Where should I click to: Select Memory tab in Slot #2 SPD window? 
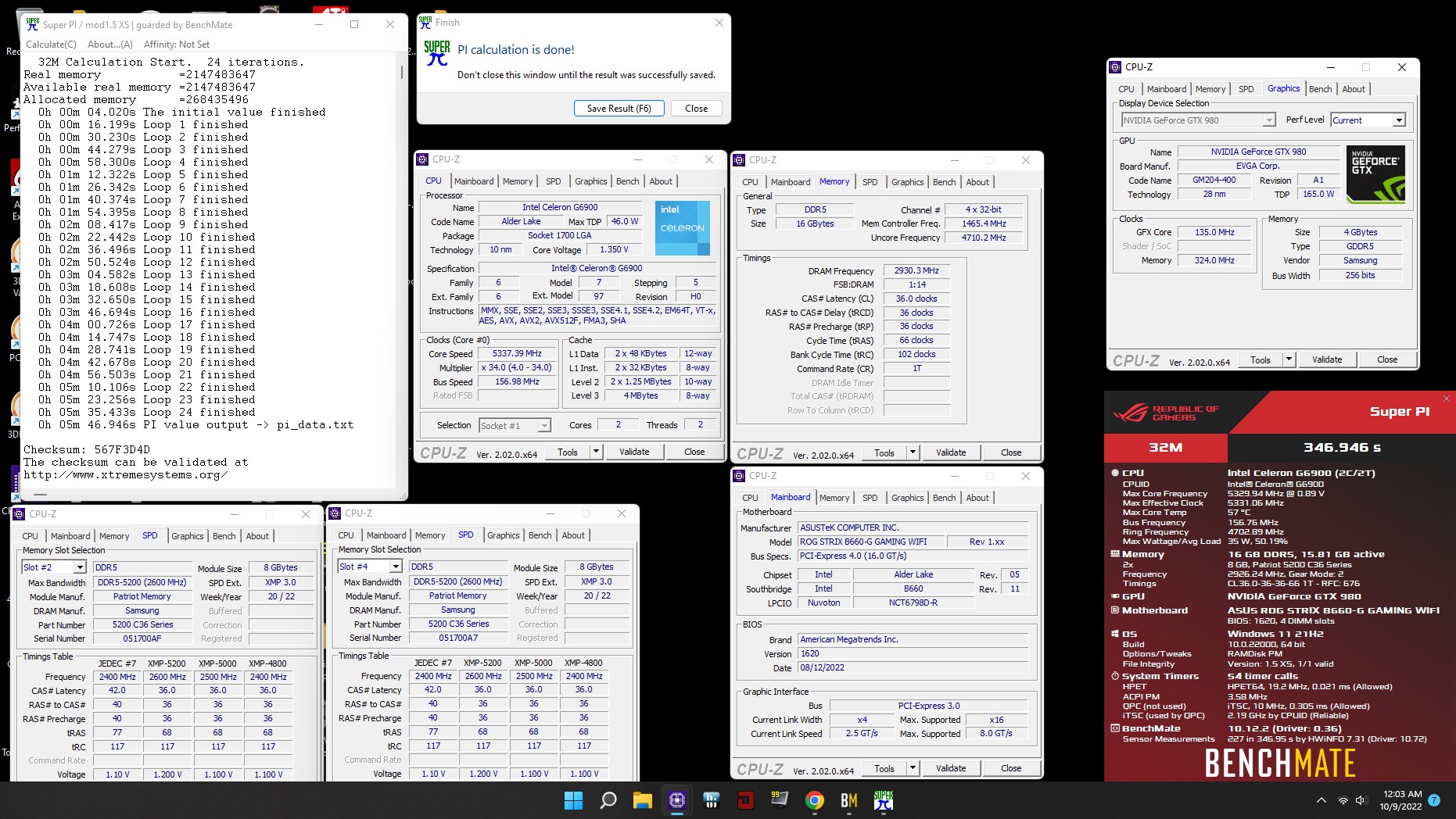click(114, 536)
